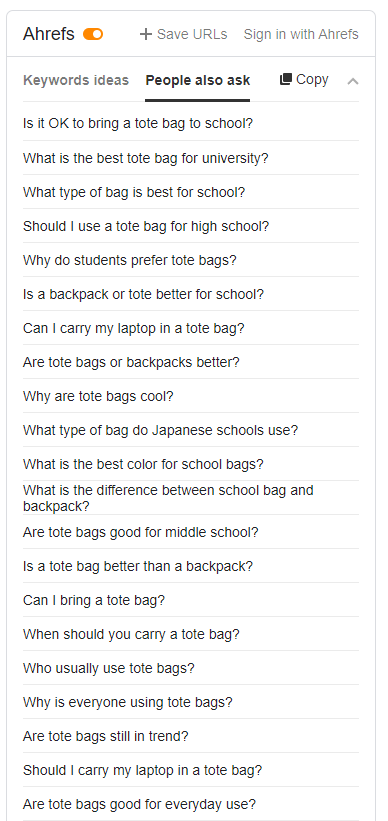Collapse the panel with the chevron arrow
Image resolution: width=388 pixels, height=821 pixels.
[x=353, y=81]
